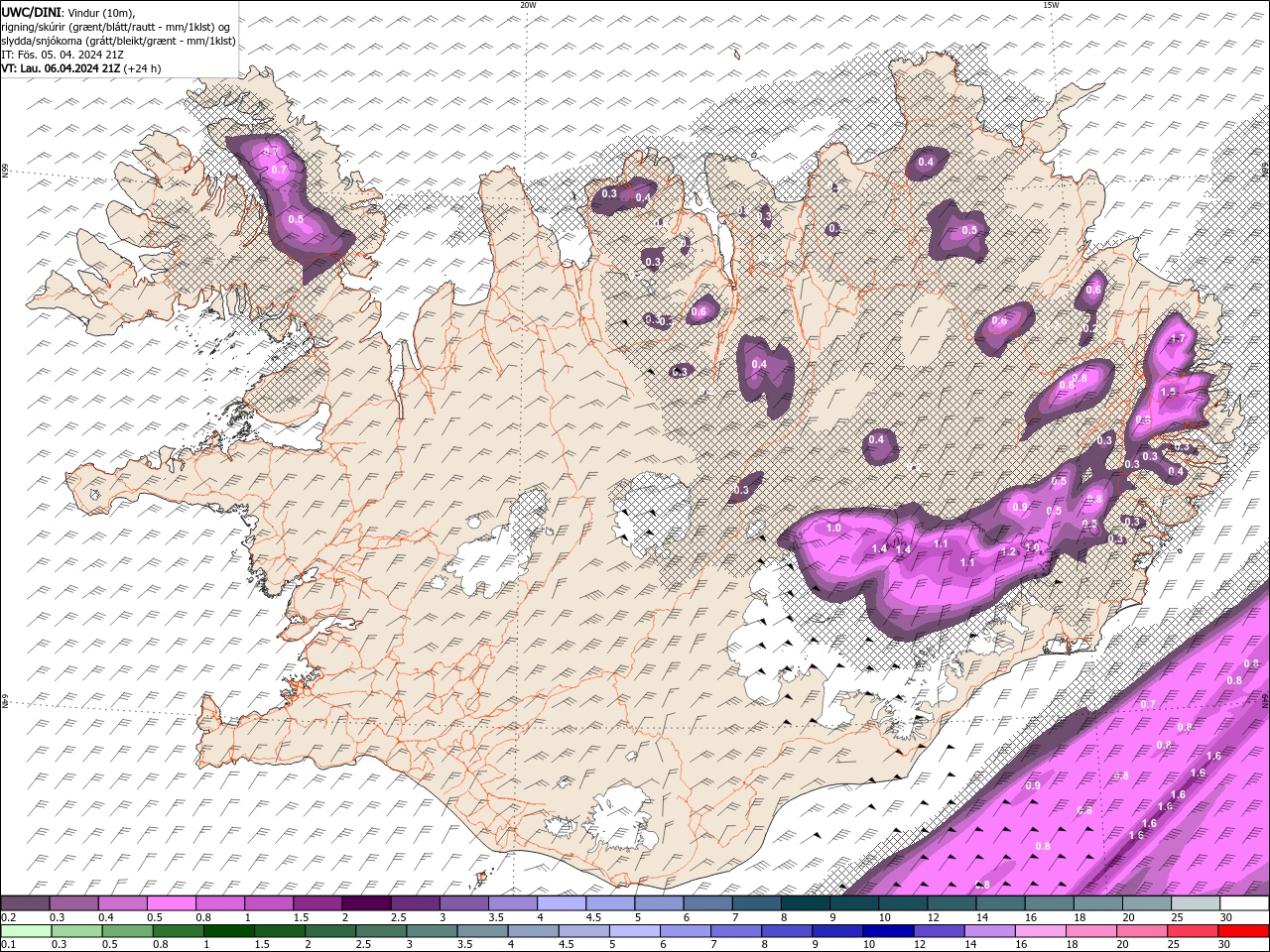Click the 'UWC/DINI: Vindur (10m)' title text
The height and width of the screenshot is (952, 1270).
(x=68, y=12)
